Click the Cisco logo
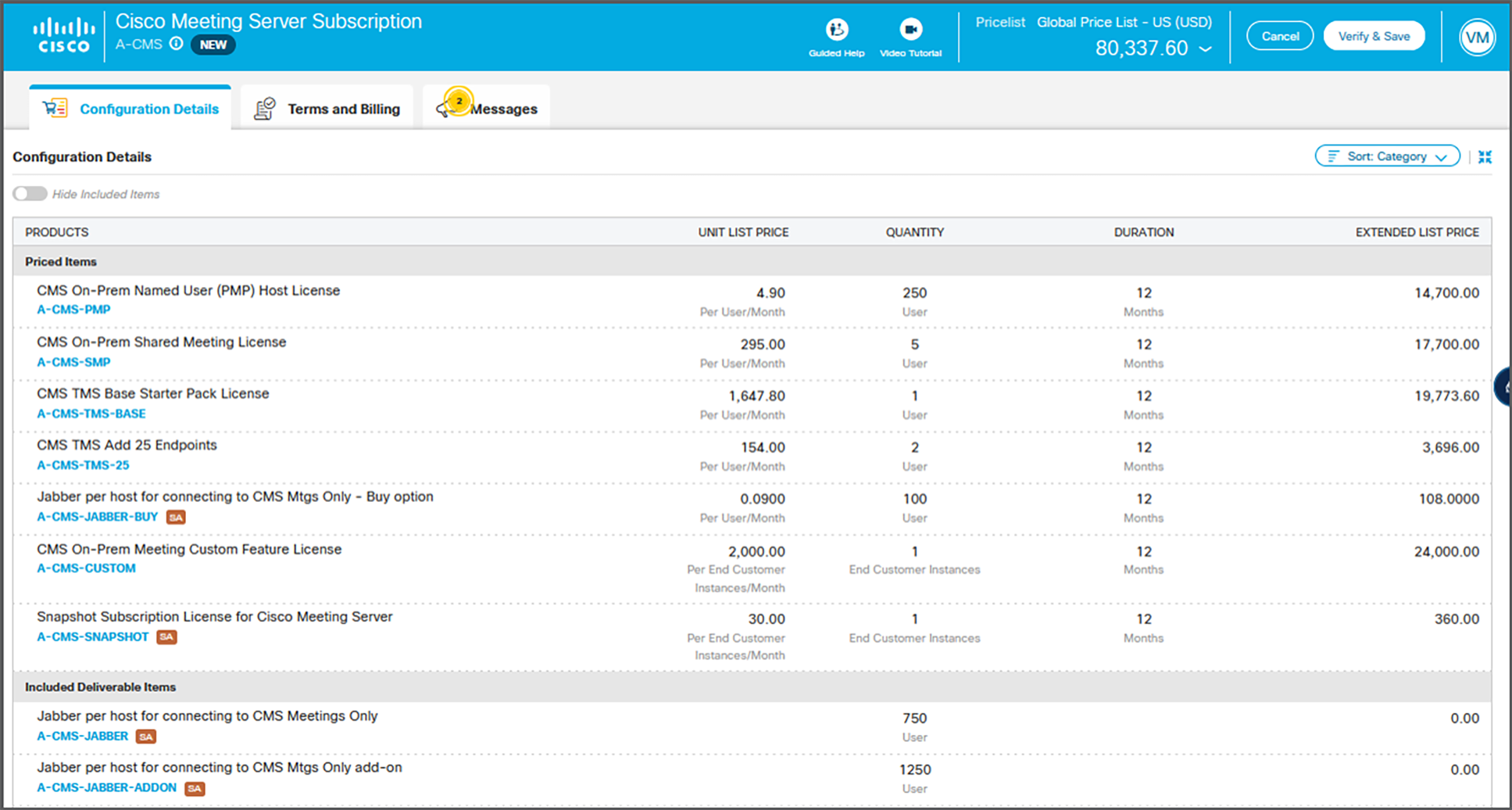Screen dimensions: 1512x810 click(x=63, y=37)
